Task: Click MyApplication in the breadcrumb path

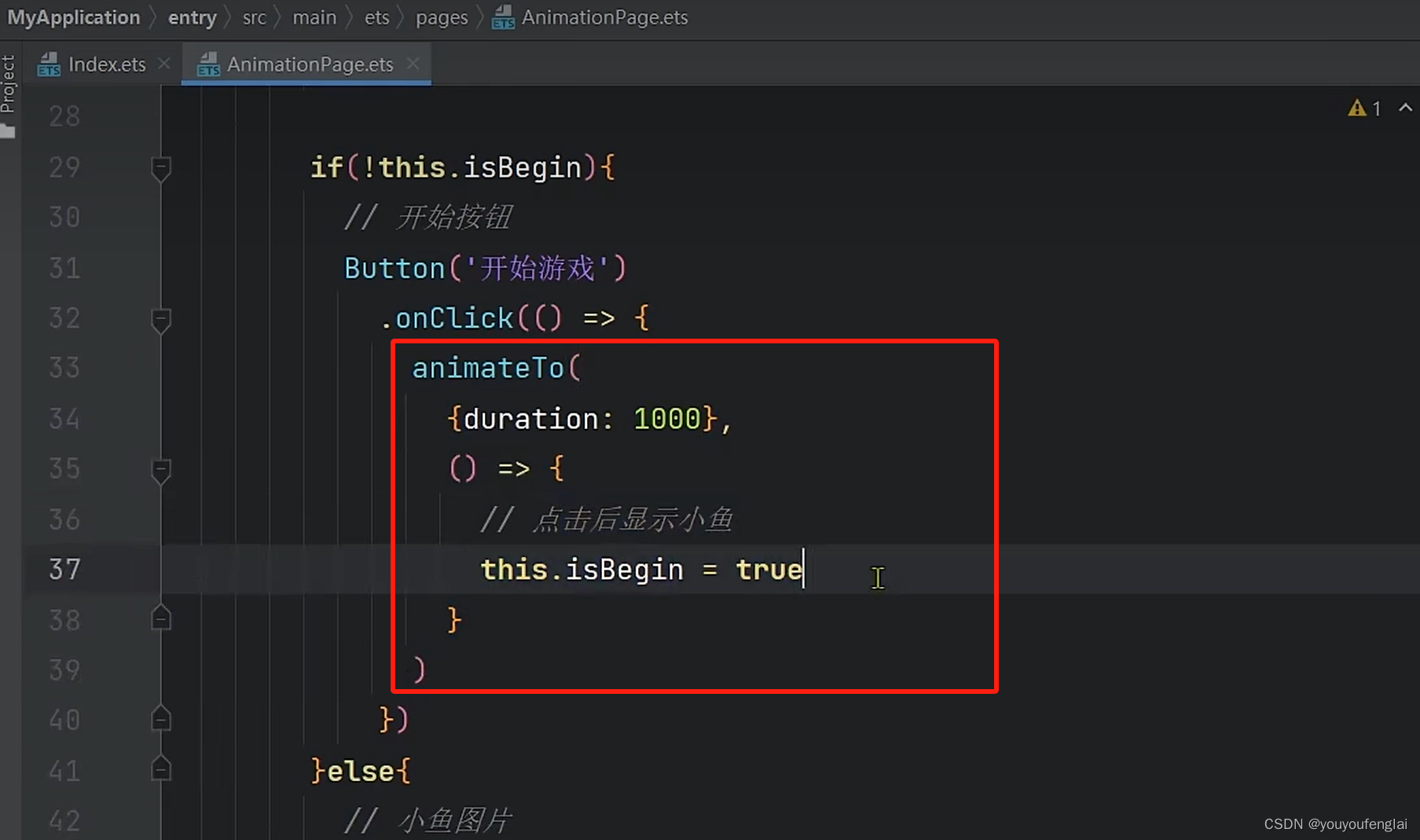Action: [74, 17]
